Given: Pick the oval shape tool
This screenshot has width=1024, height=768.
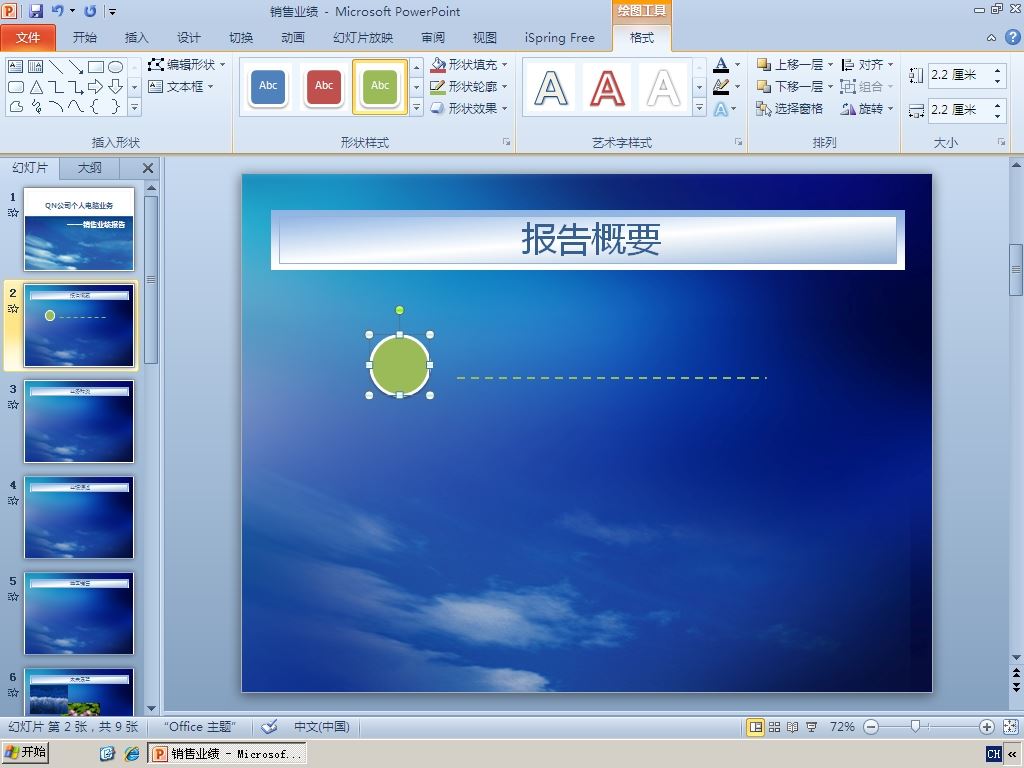Looking at the screenshot, I should (x=116, y=67).
